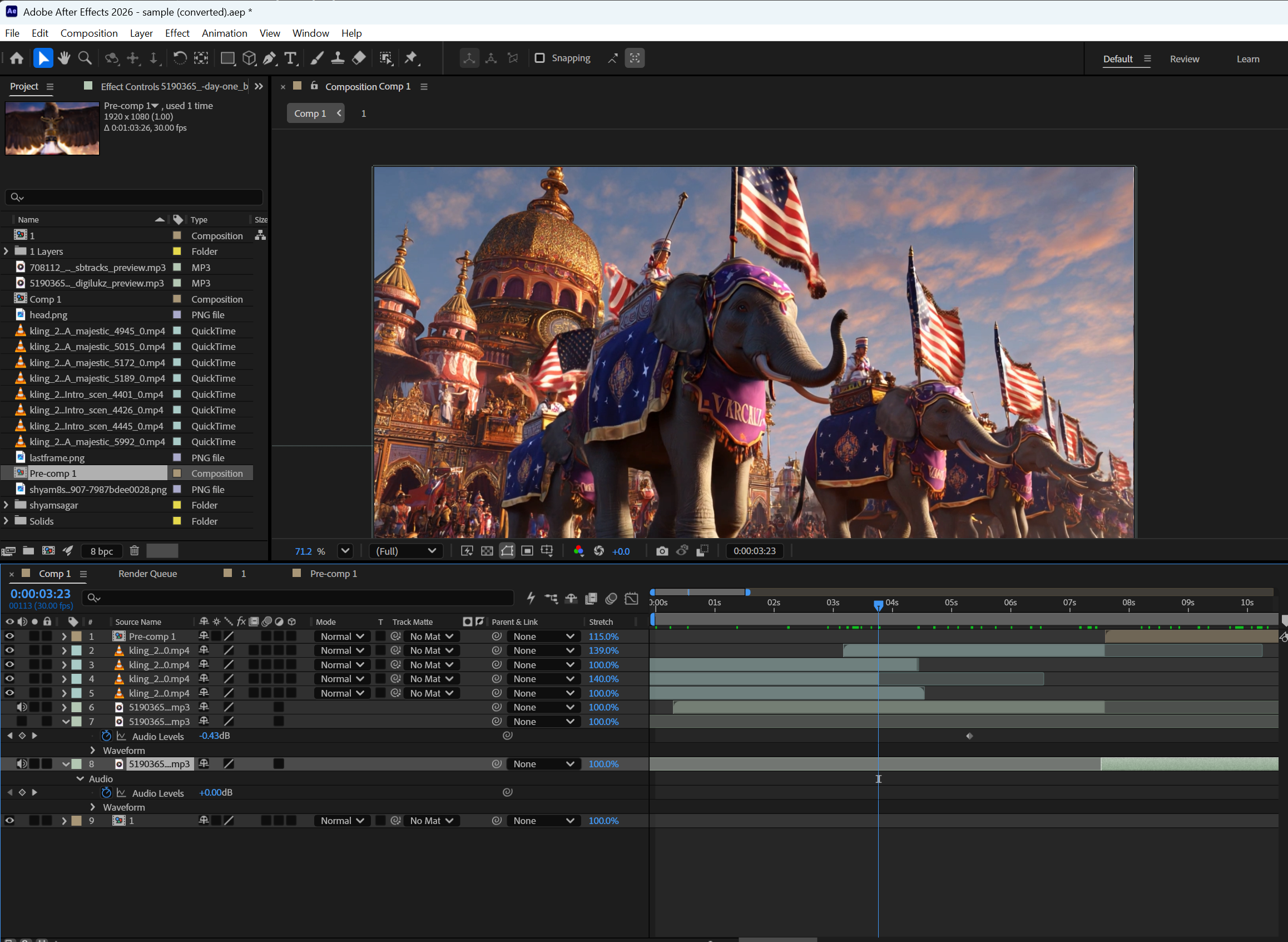Click label color swatch of Pre-comp 1 layer

point(76,637)
